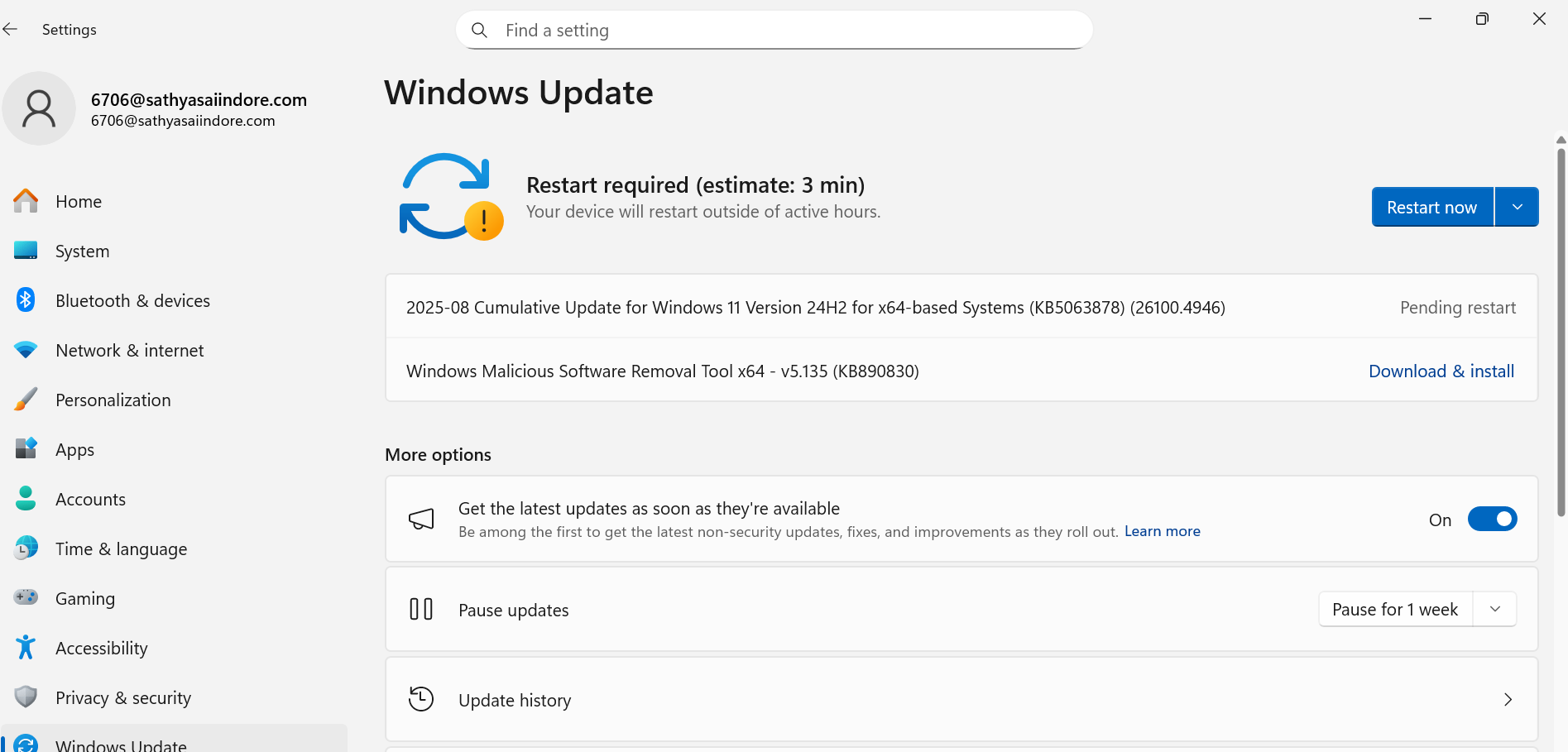Click the Learn more link
Screen dimensions: 1568x752
pyautogui.click(x=1162, y=531)
